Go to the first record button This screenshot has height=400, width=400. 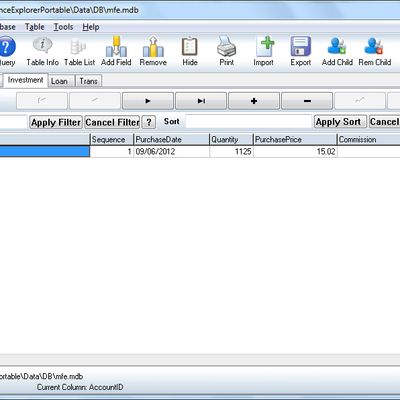[42, 101]
